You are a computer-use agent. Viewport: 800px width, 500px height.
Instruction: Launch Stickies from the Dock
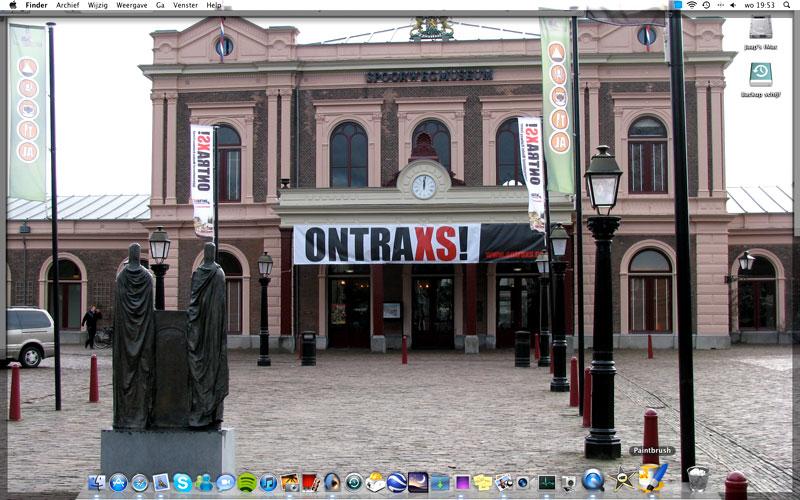(483, 482)
